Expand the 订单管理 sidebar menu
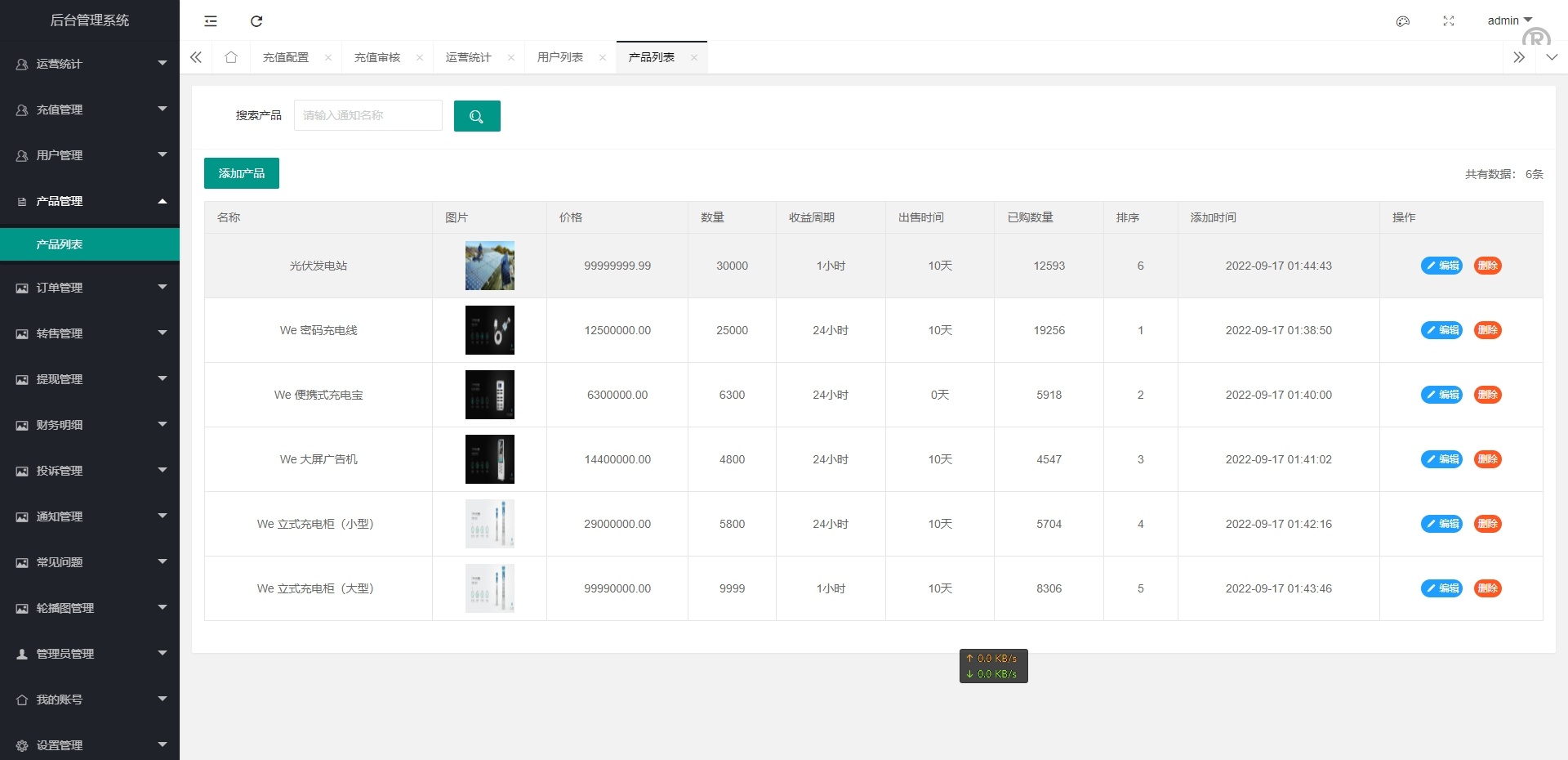Screen dimensions: 1568x760 [90, 288]
